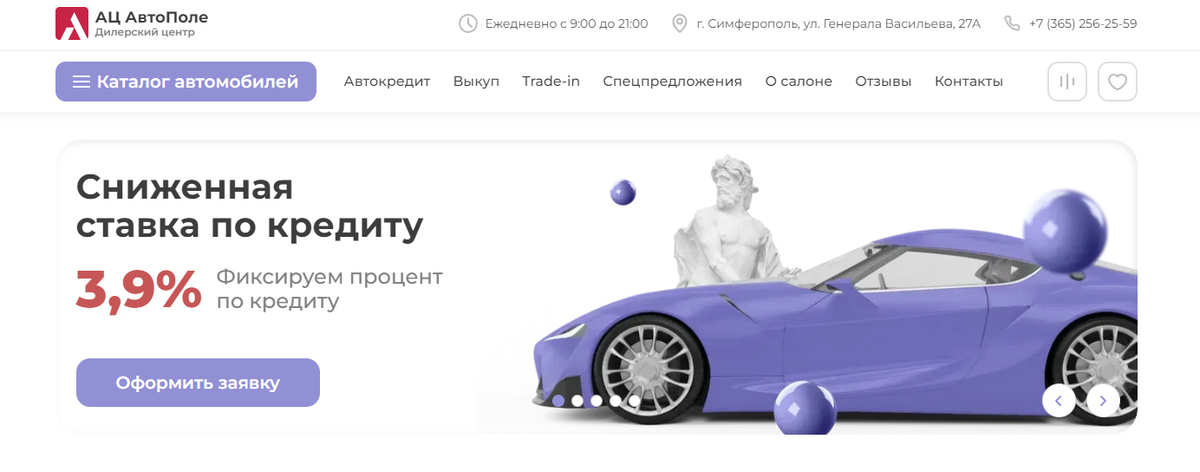Show the previous banner slide
Image resolution: width=1200 pixels, height=472 pixels.
pos(1059,401)
